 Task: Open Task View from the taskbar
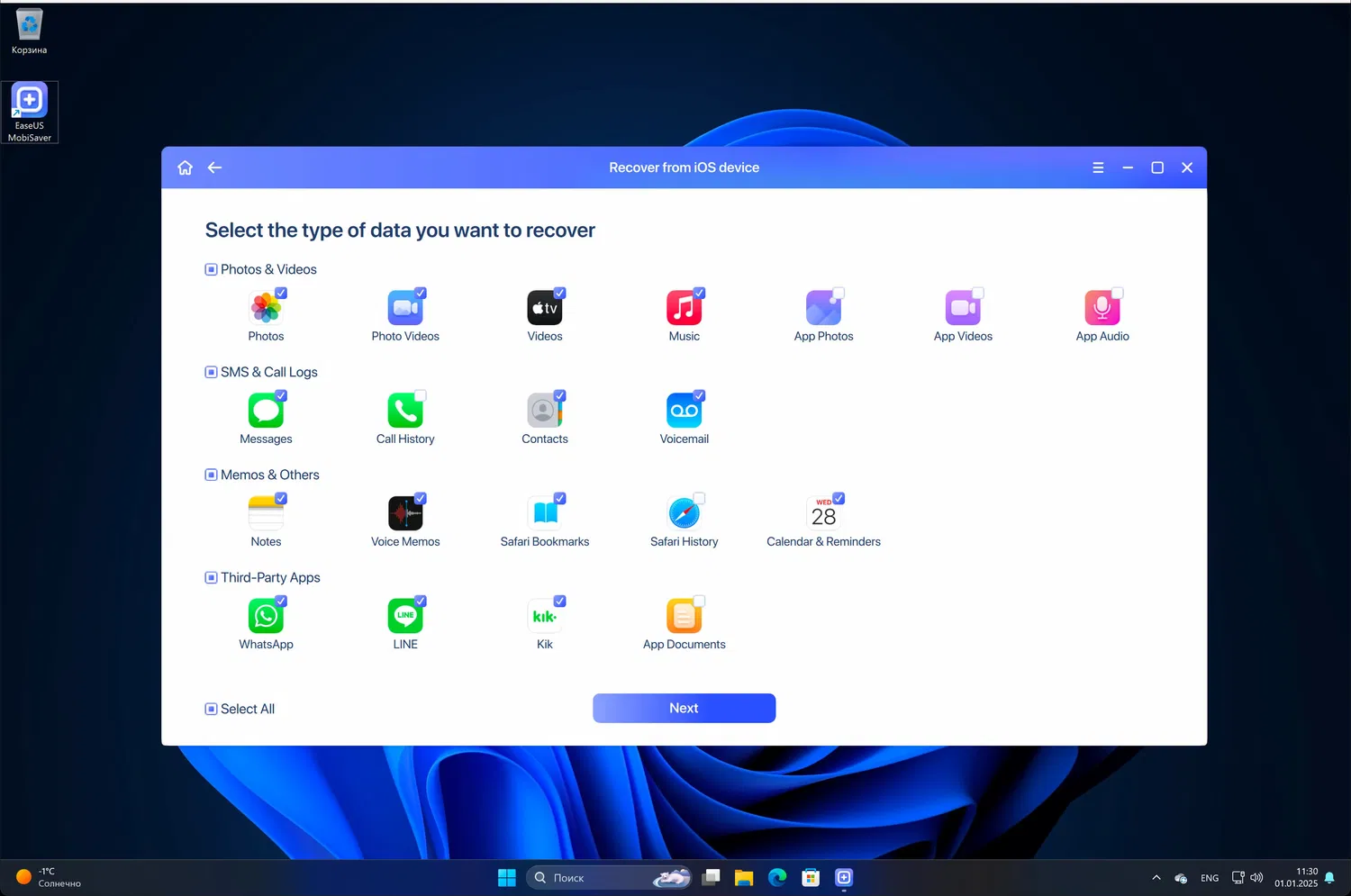pos(712,877)
